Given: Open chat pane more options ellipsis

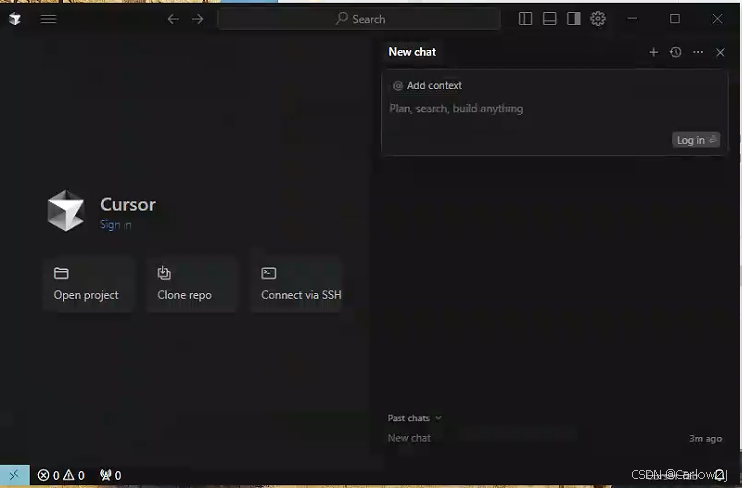Looking at the screenshot, I should [x=698, y=52].
